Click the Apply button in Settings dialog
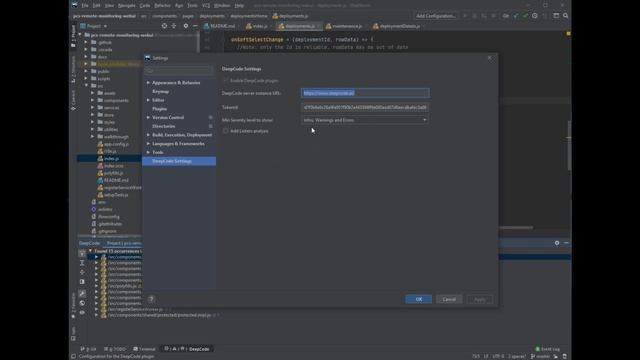The height and width of the screenshot is (360, 640). (480, 299)
